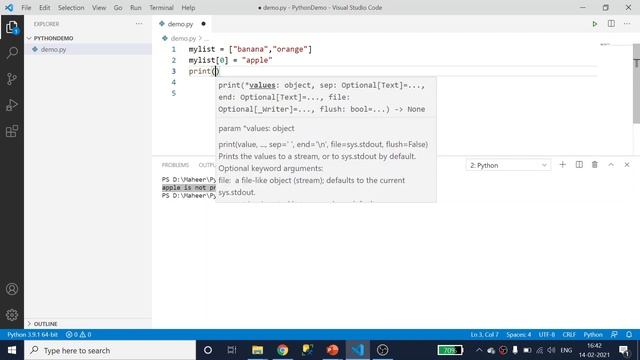This screenshot has width=640, height=360.
Task: Click the editor vertical scrollbar
Action: click(636, 83)
